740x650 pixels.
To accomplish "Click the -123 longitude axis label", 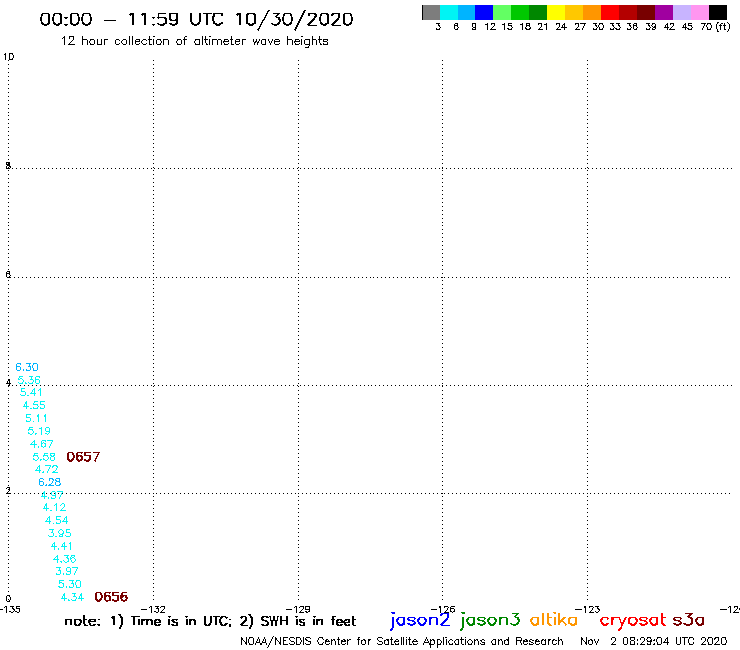I will pyautogui.click(x=587, y=609).
